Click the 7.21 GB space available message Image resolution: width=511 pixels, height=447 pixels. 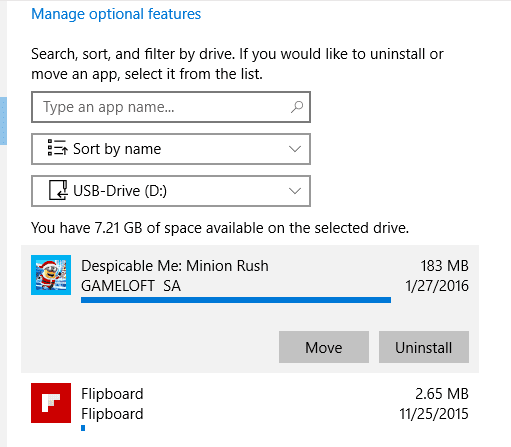(220, 228)
